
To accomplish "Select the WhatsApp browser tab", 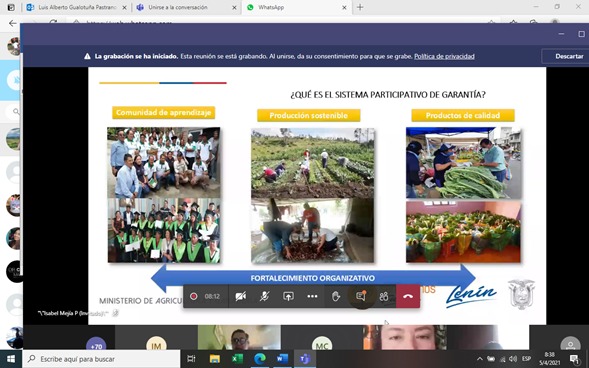I will tap(271, 7).
